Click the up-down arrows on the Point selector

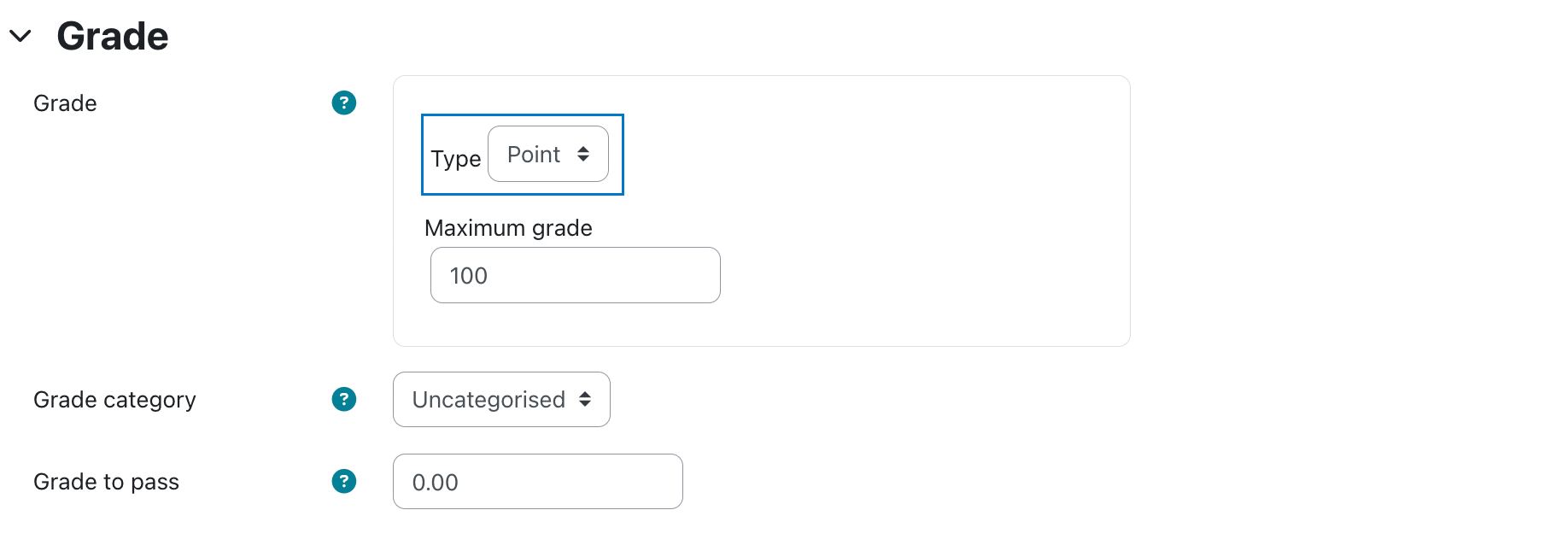pos(583,154)
